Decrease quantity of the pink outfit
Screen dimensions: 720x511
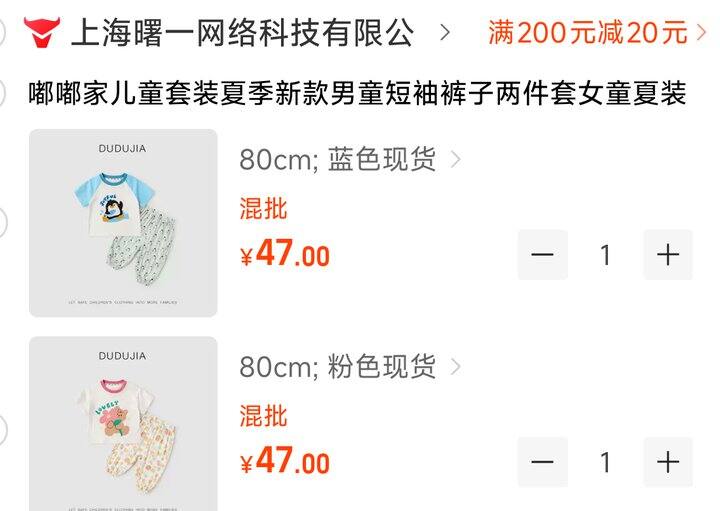tap(542, 462)
